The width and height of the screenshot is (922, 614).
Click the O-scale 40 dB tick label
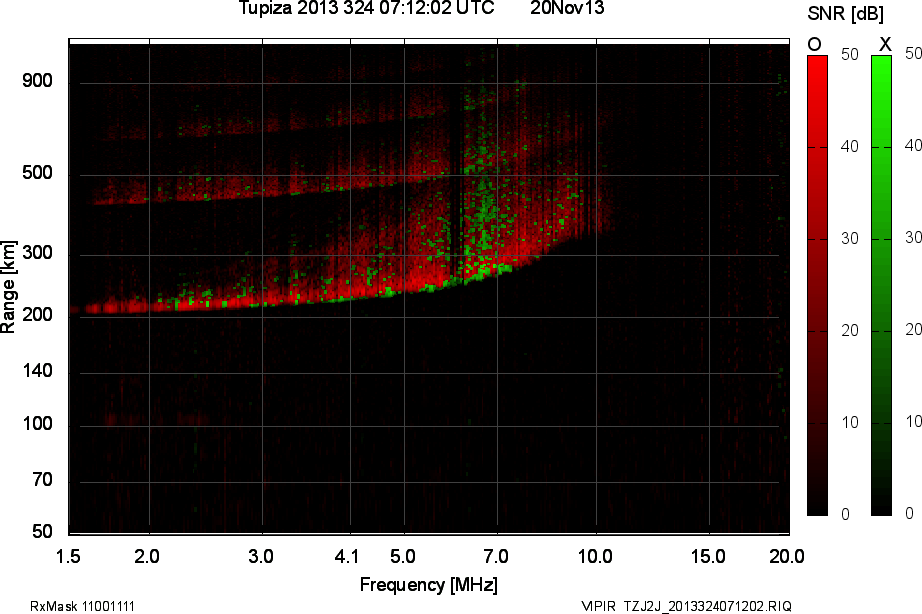850,146
